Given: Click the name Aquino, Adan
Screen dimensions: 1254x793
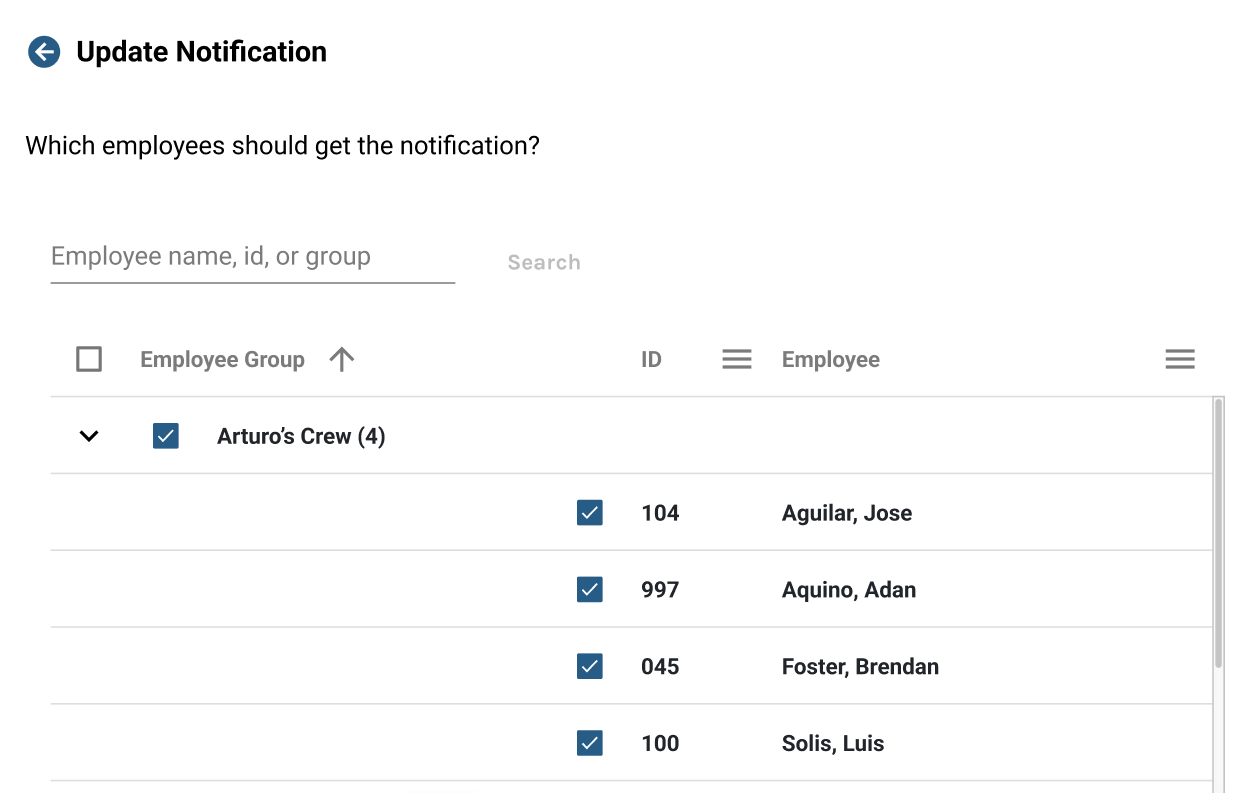Looking at the screenshot, I should pyautogui.click(x=849, y=590).
